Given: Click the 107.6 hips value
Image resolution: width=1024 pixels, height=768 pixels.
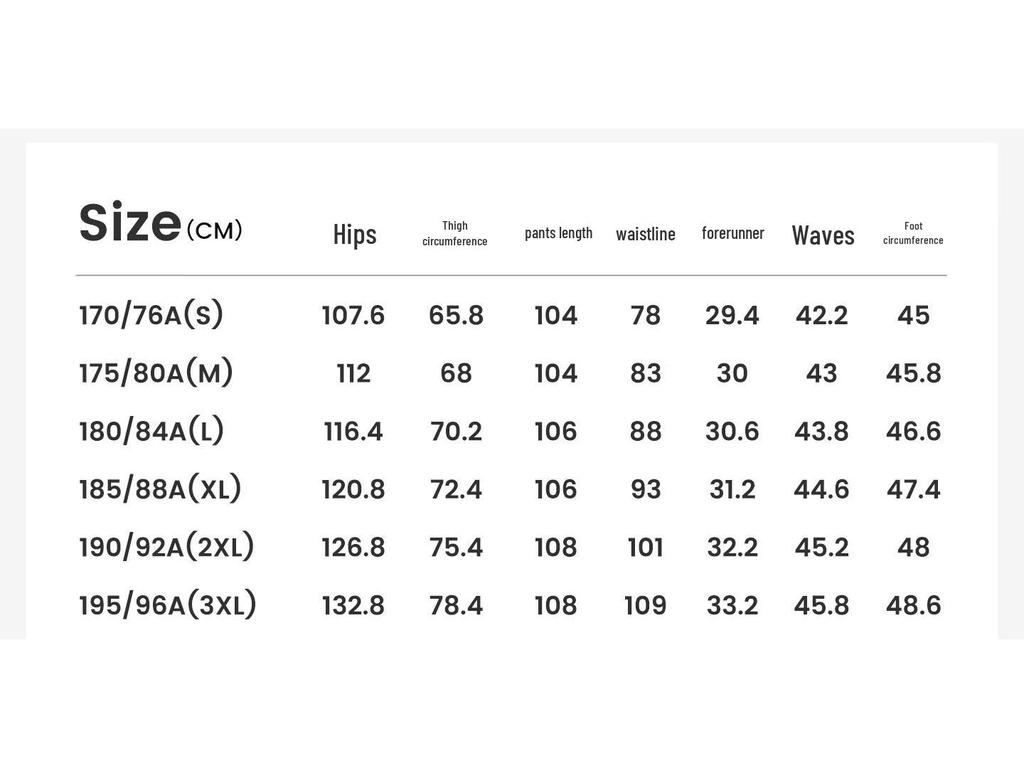Looking at the screenshot, I should [x=353, y=315].
